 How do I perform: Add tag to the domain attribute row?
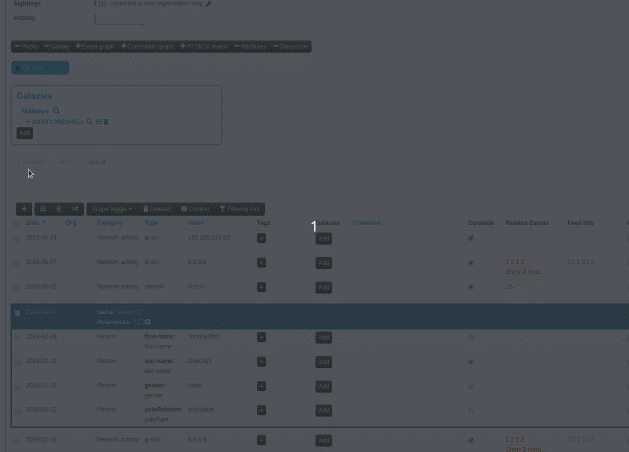click(261, 287)
